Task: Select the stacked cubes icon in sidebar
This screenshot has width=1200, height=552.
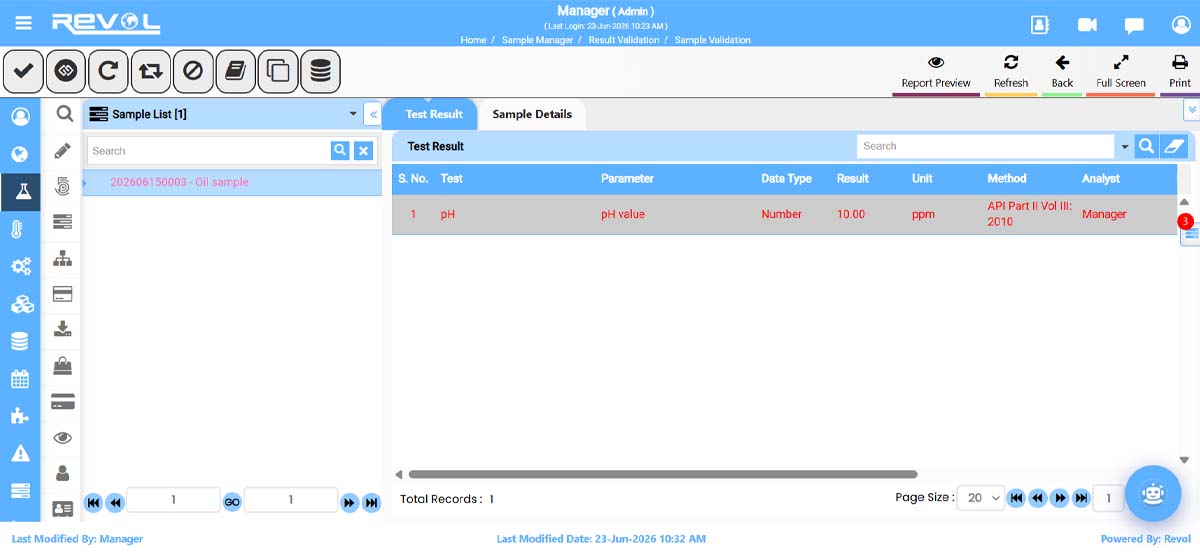Action: [20, 304]
